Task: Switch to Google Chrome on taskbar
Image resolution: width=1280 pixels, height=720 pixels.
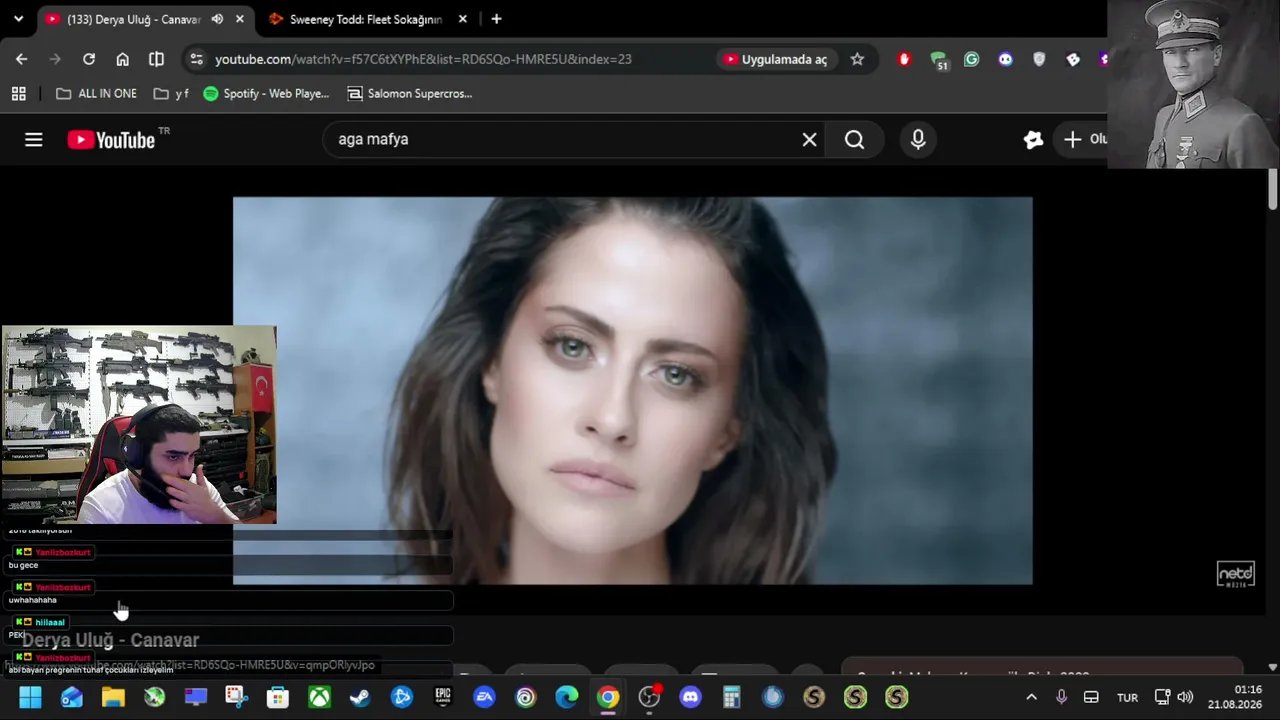Action: 608,697
